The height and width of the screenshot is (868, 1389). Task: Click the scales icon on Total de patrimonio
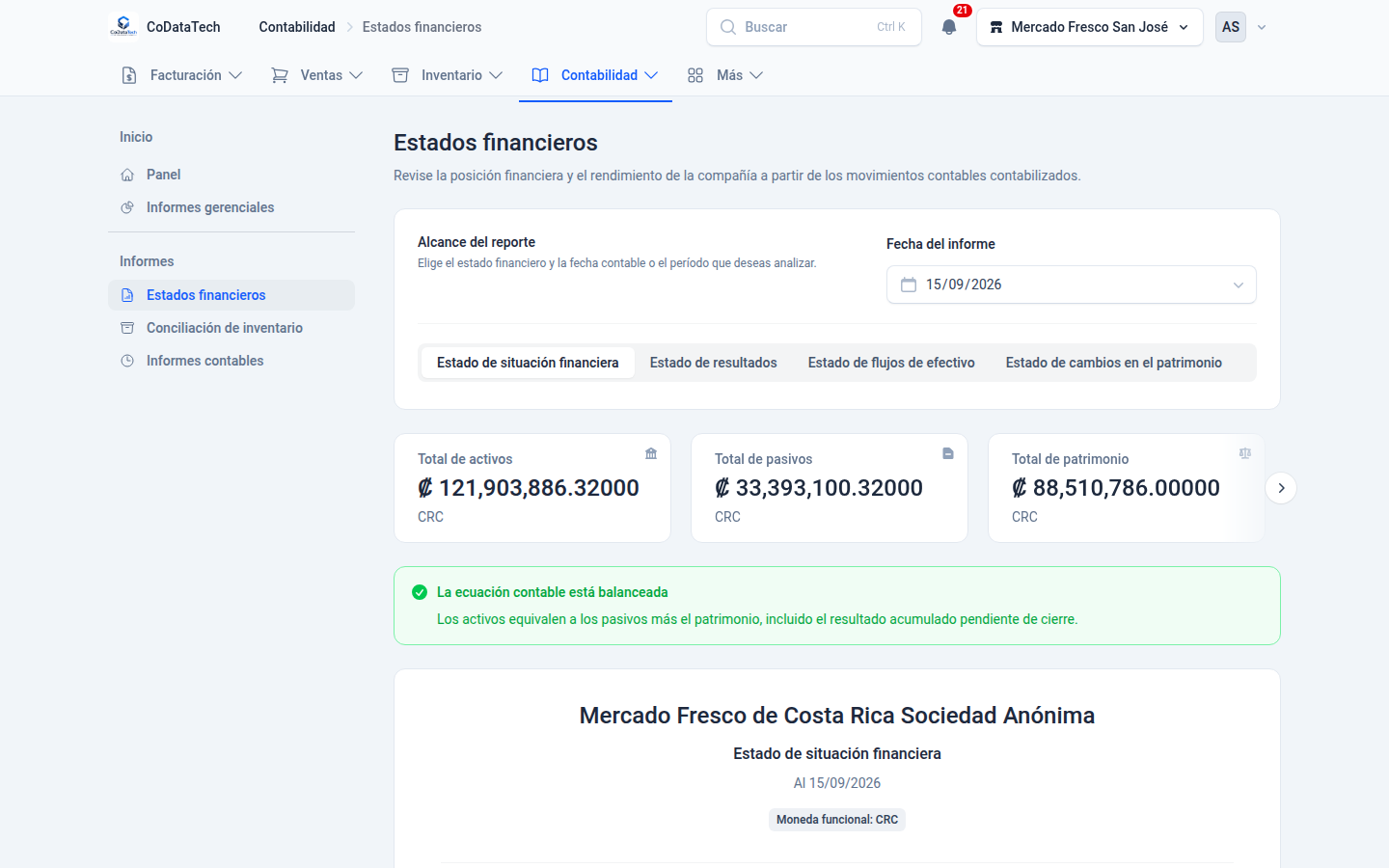(1245, 453)
